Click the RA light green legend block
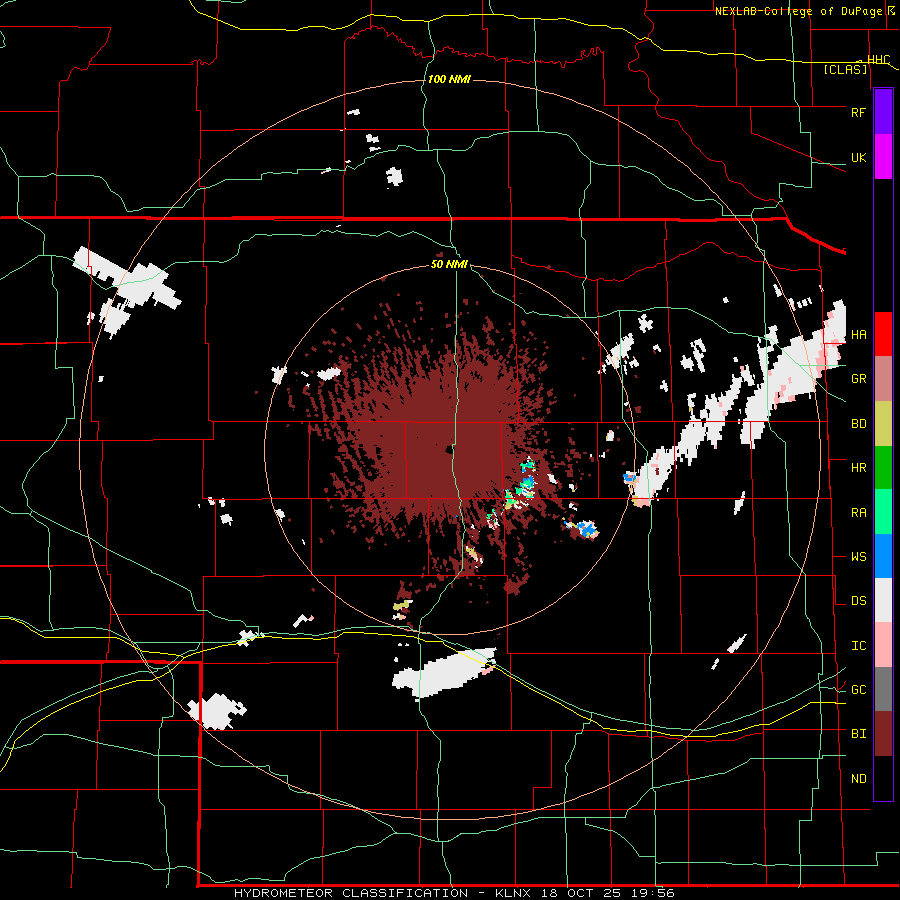 [883, 512]
